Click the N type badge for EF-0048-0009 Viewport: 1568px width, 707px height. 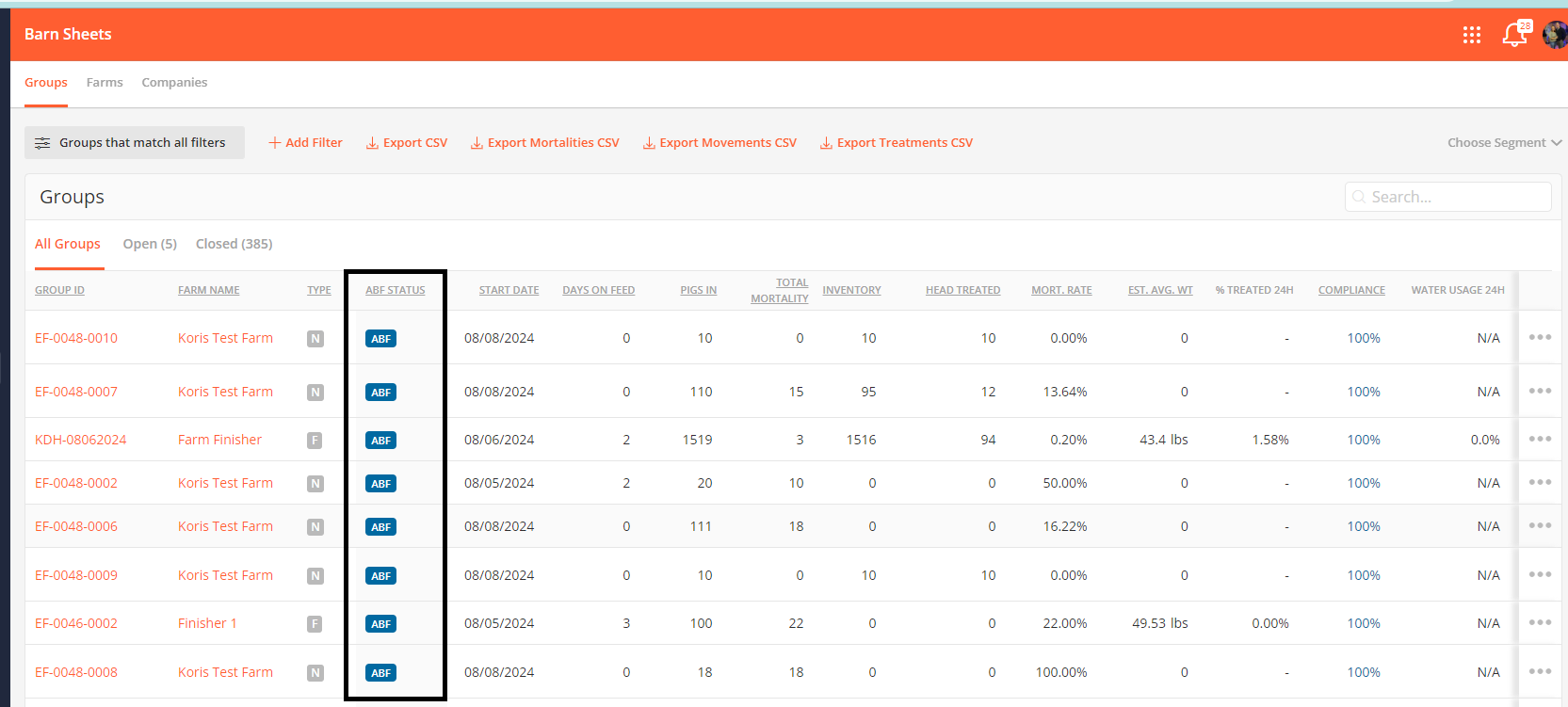pos(315,576)
